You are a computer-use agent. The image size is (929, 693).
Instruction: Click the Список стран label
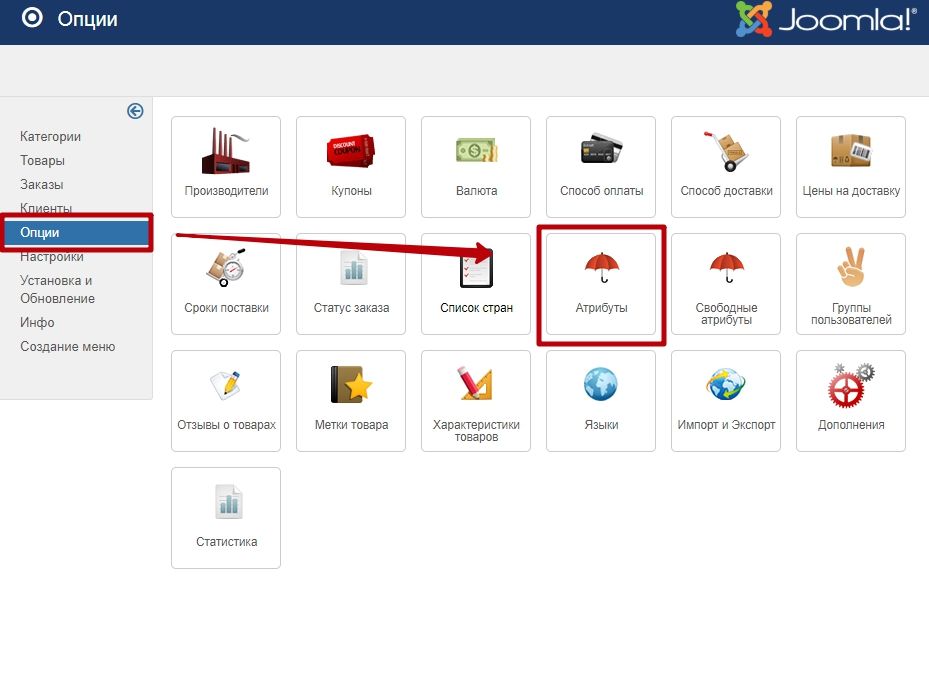point(476,308)
